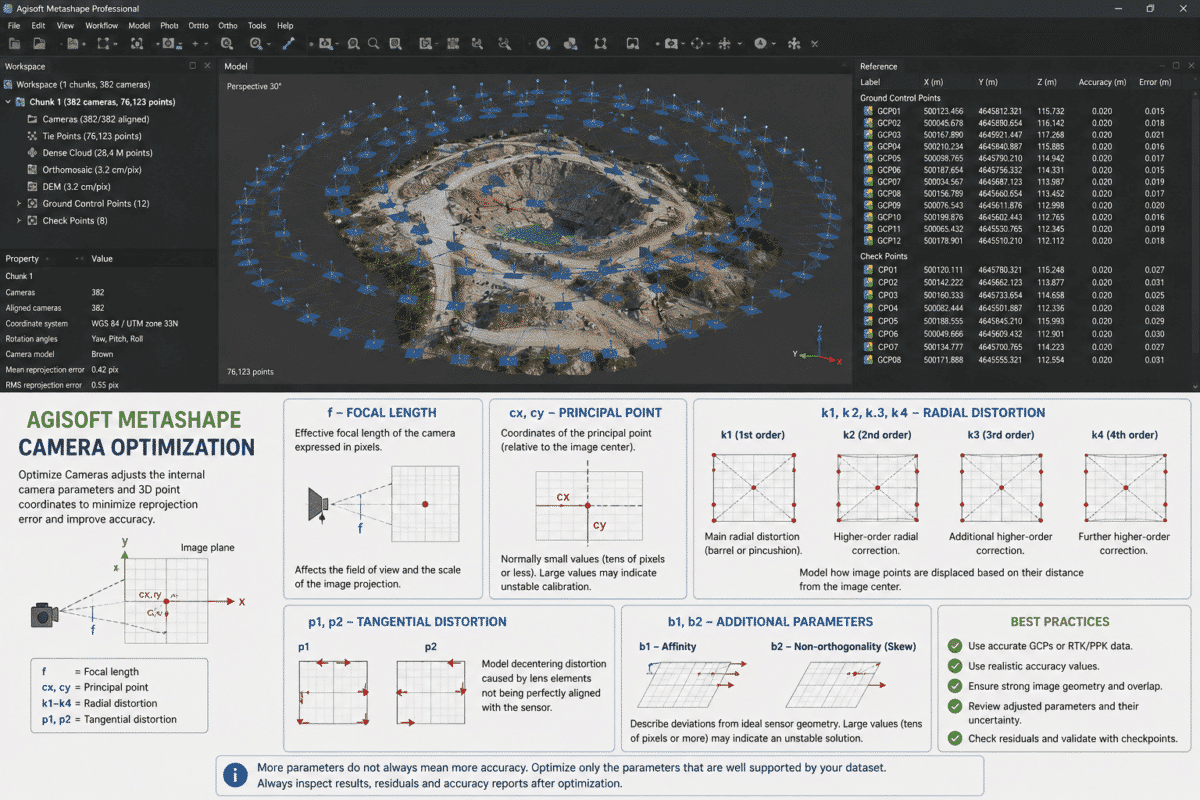This screenshot has height=800, width=1200.
Task: Float the Workspace panel with square icon
Action: tap(193, 66)
